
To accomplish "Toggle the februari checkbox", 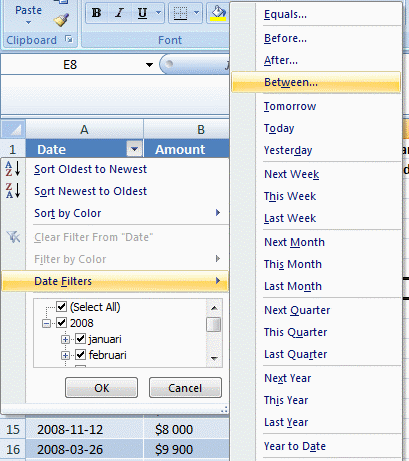I will [80, 355].
